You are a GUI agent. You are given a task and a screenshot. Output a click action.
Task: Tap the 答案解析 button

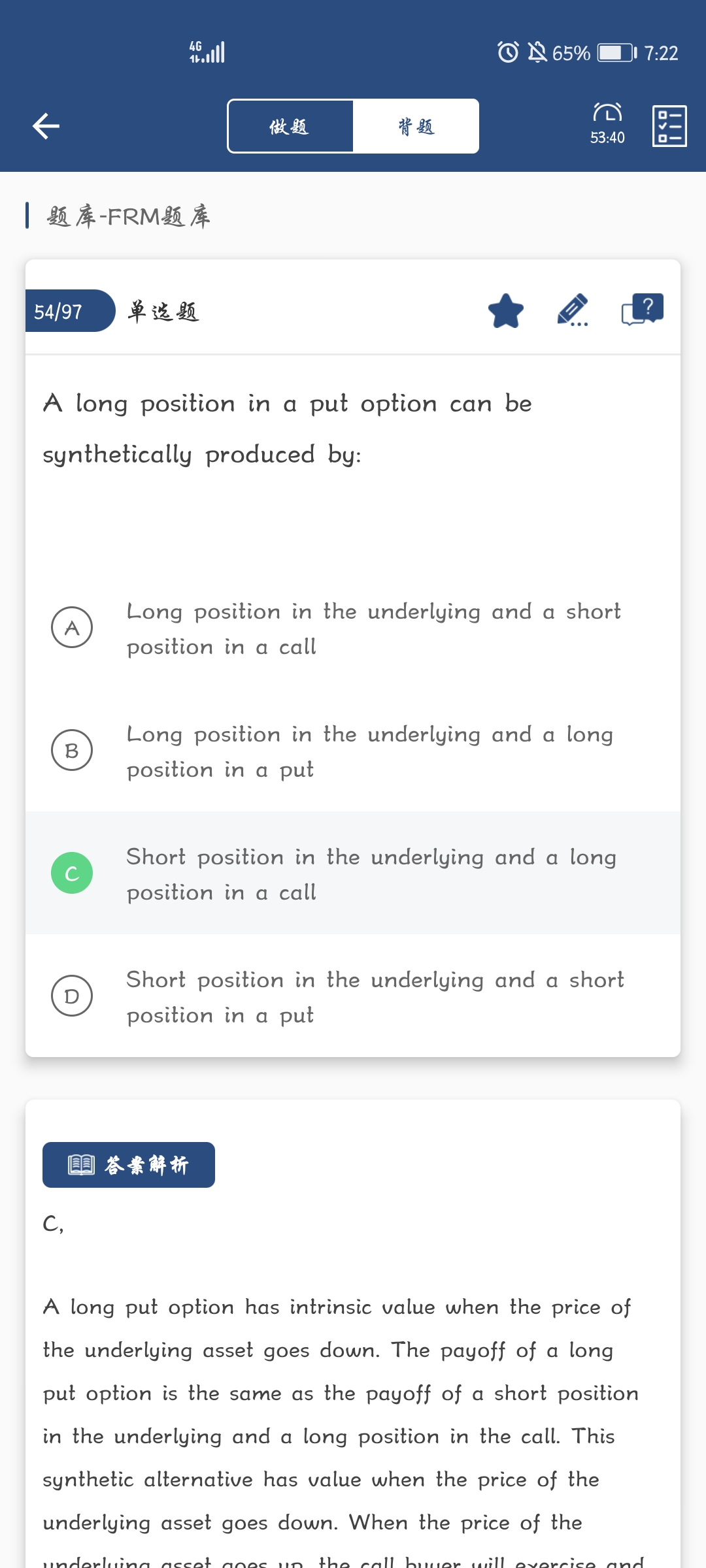129,1165
